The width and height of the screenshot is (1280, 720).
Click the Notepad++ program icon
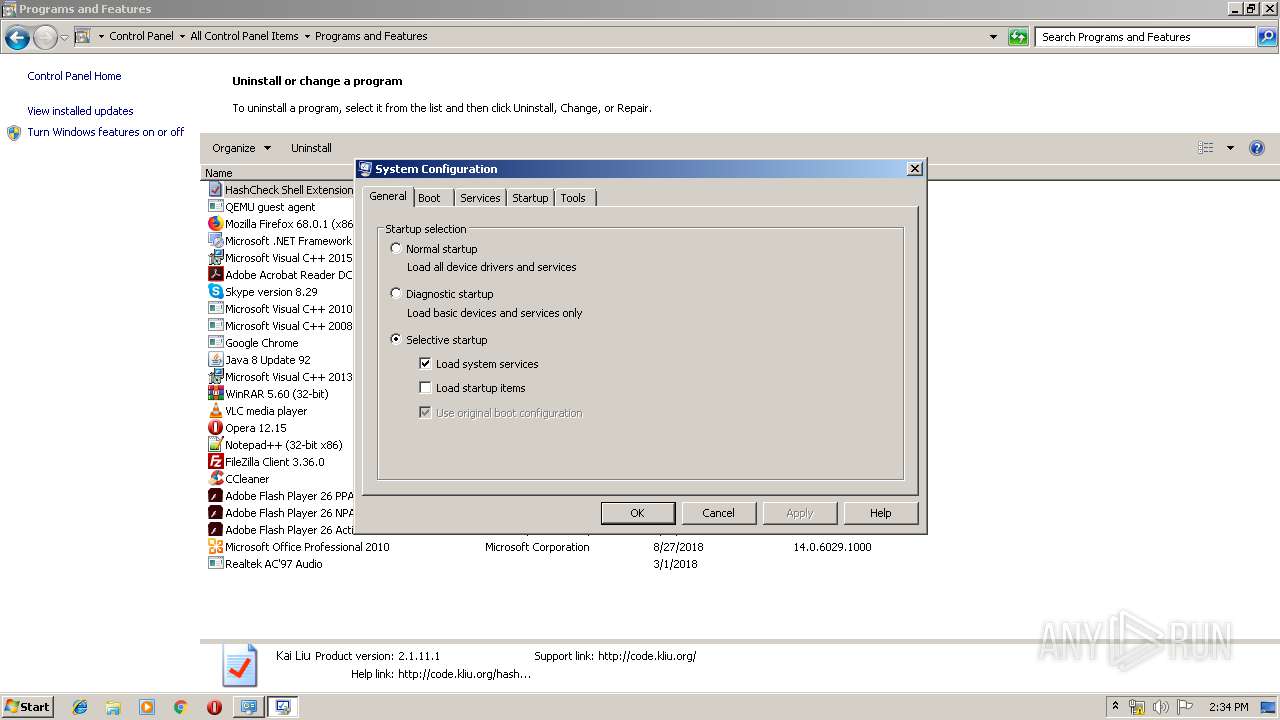click(x=215, y=445)
